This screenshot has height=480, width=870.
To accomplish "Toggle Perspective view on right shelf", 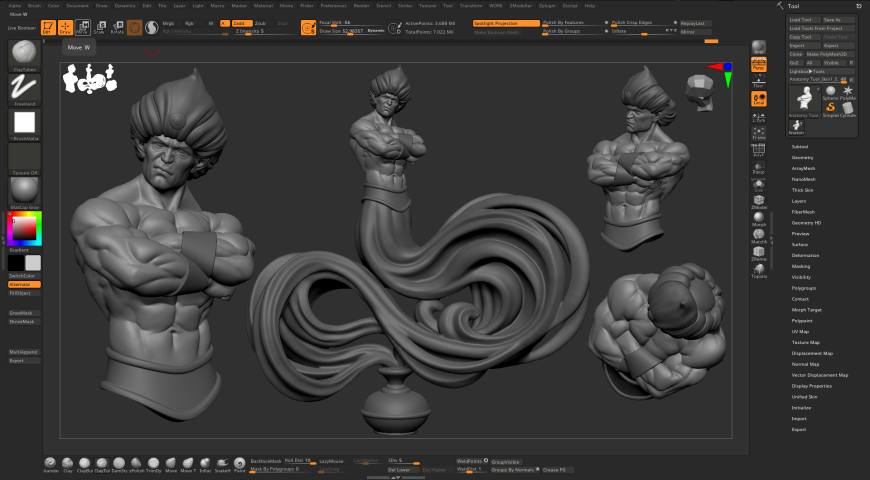I will point(758,64).
